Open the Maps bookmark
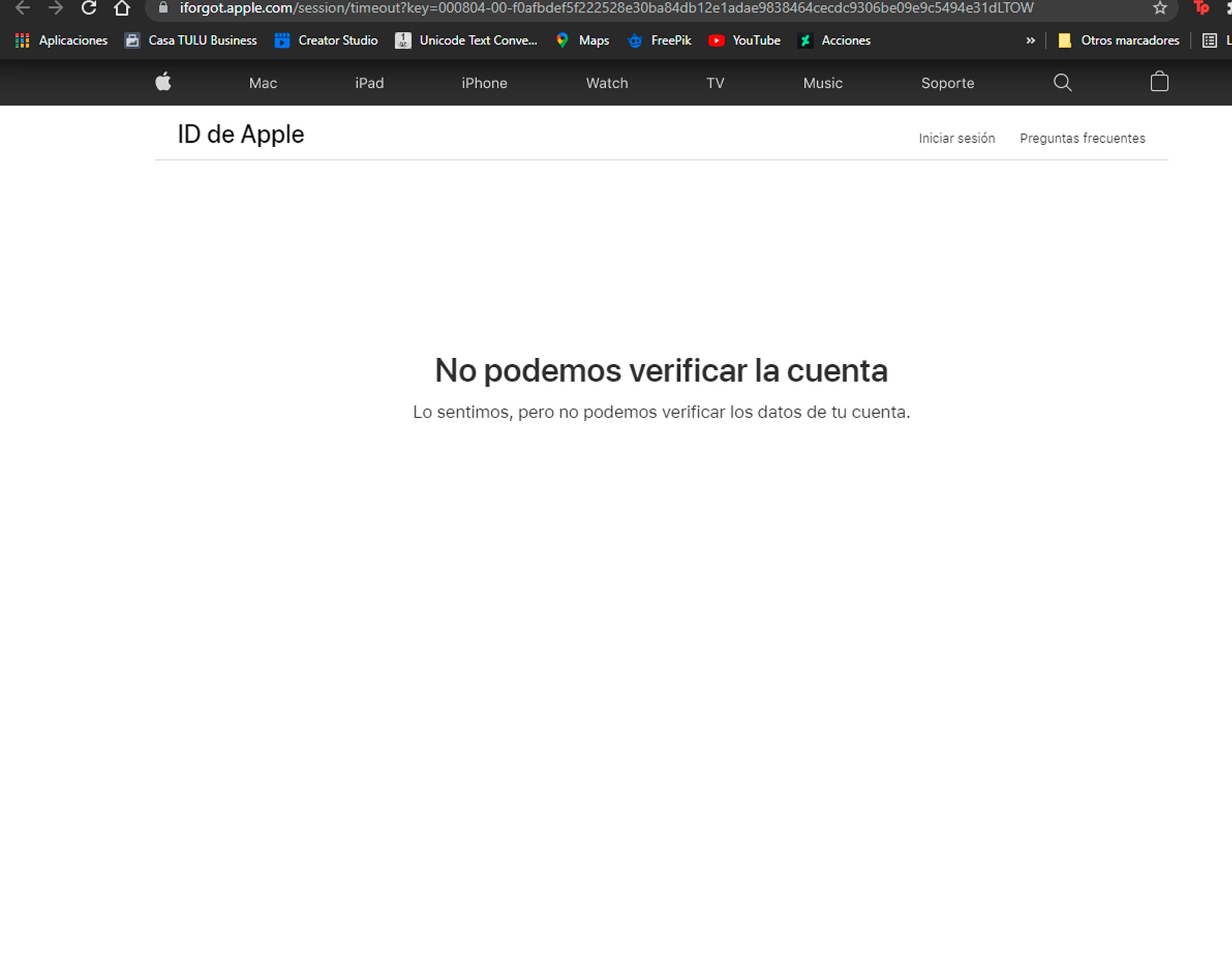 [x=581, y=40]
